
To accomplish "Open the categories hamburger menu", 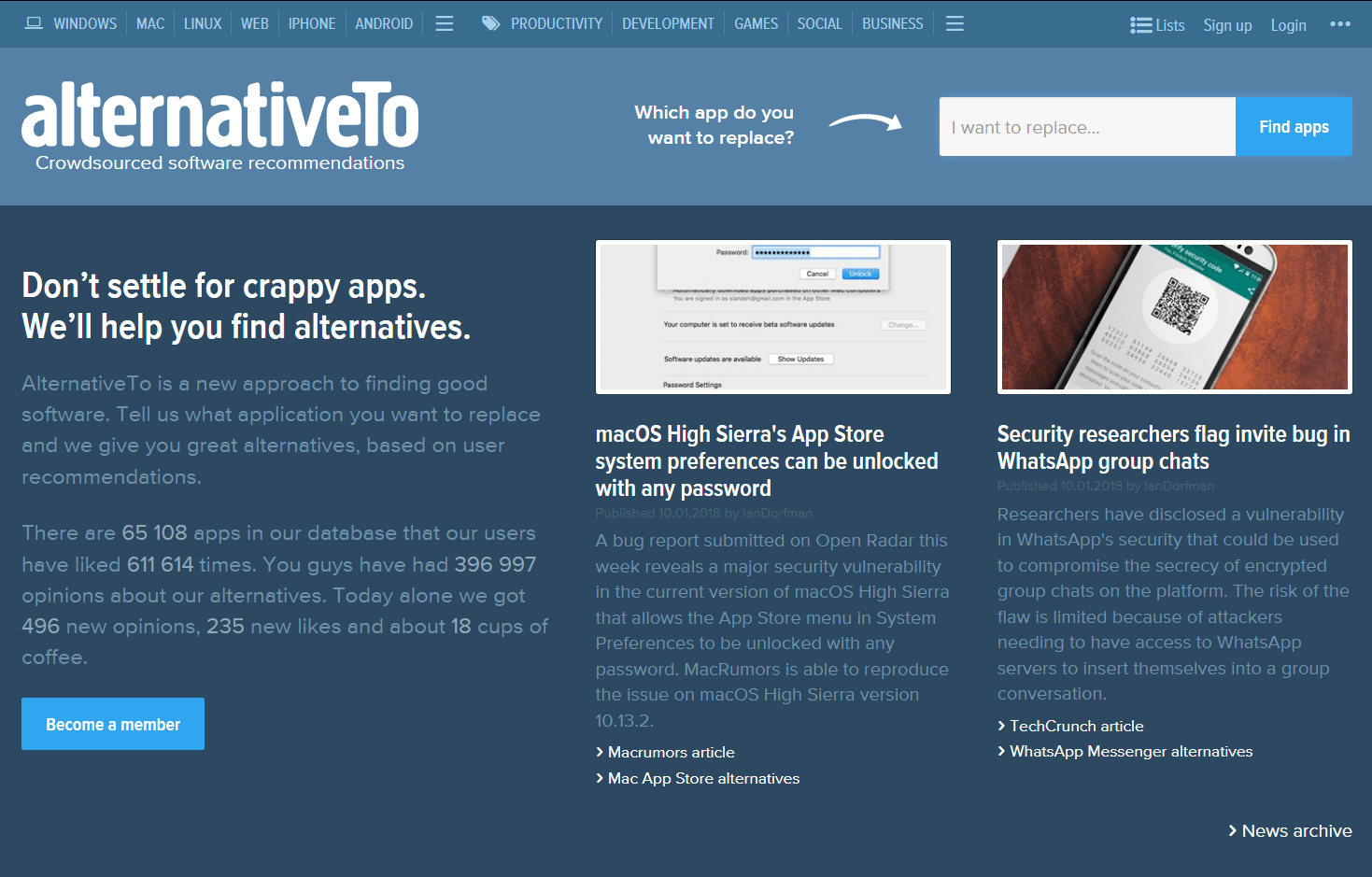I will point(955,23).
